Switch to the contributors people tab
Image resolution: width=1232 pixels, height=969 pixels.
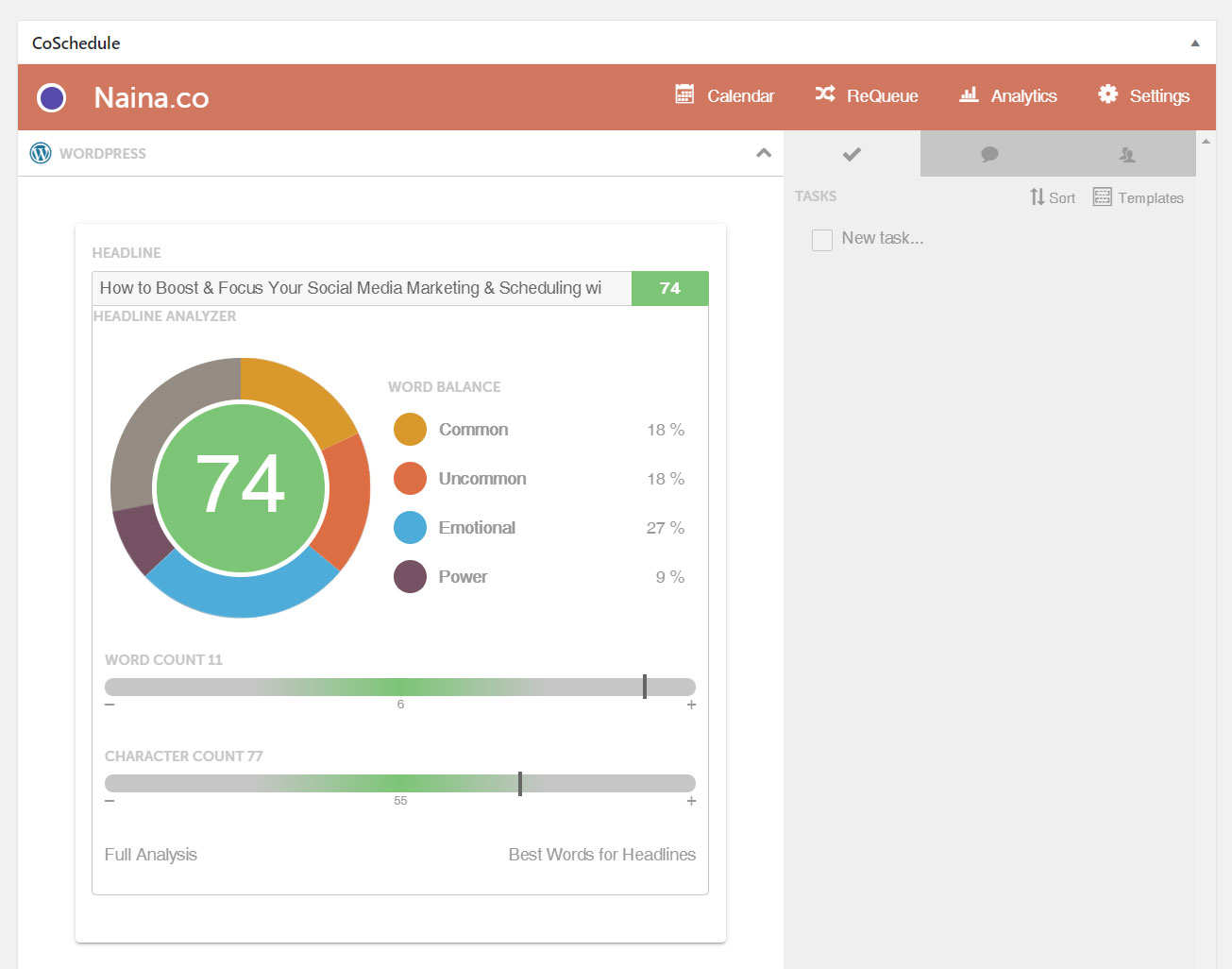click(x=1127, y=153)
